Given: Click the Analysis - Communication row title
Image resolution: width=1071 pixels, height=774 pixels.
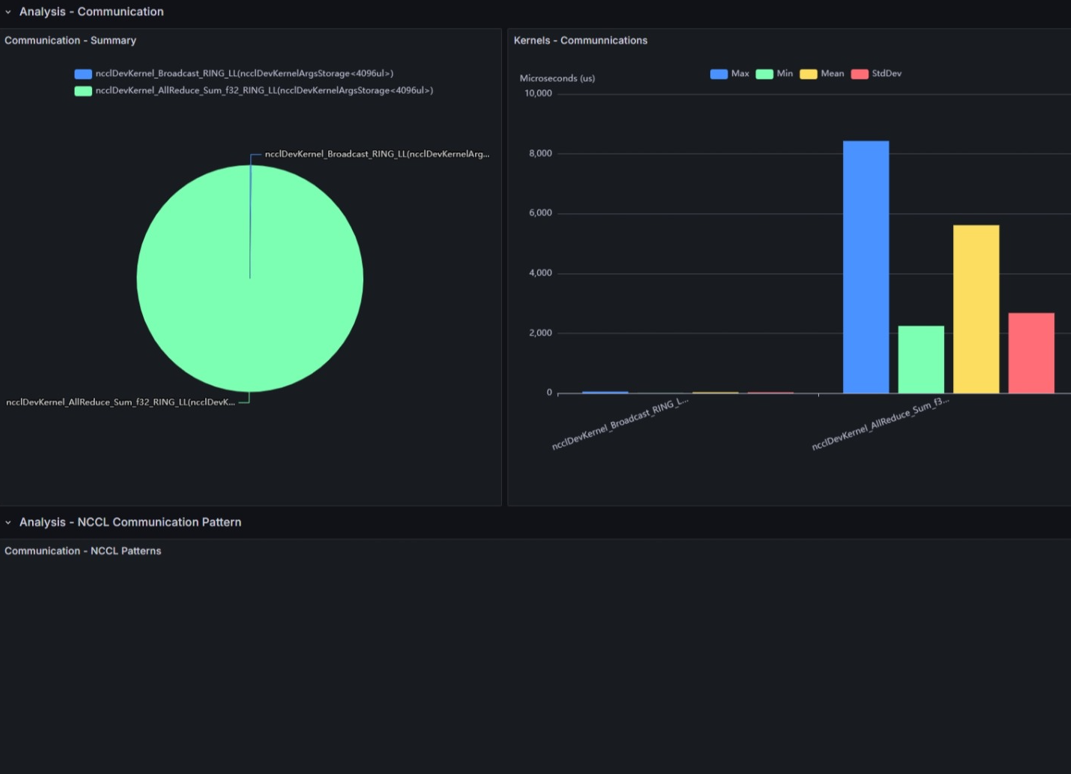Looking at the screenshot, I should [x=91, y=12].
